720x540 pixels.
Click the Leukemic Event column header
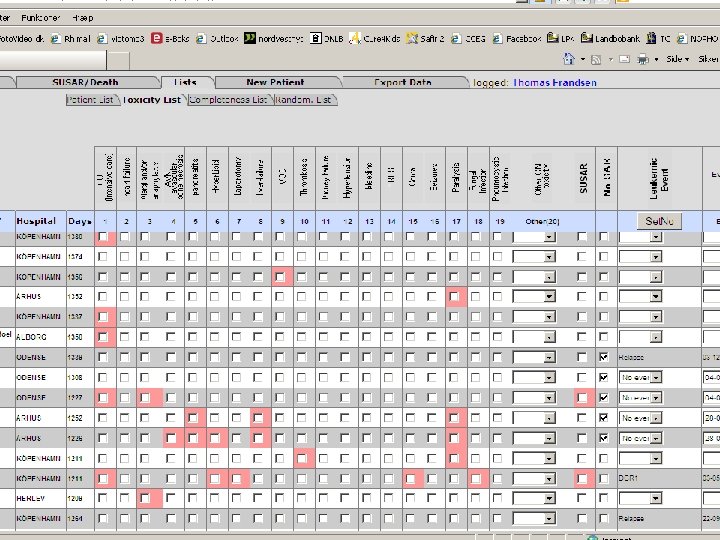659,178
